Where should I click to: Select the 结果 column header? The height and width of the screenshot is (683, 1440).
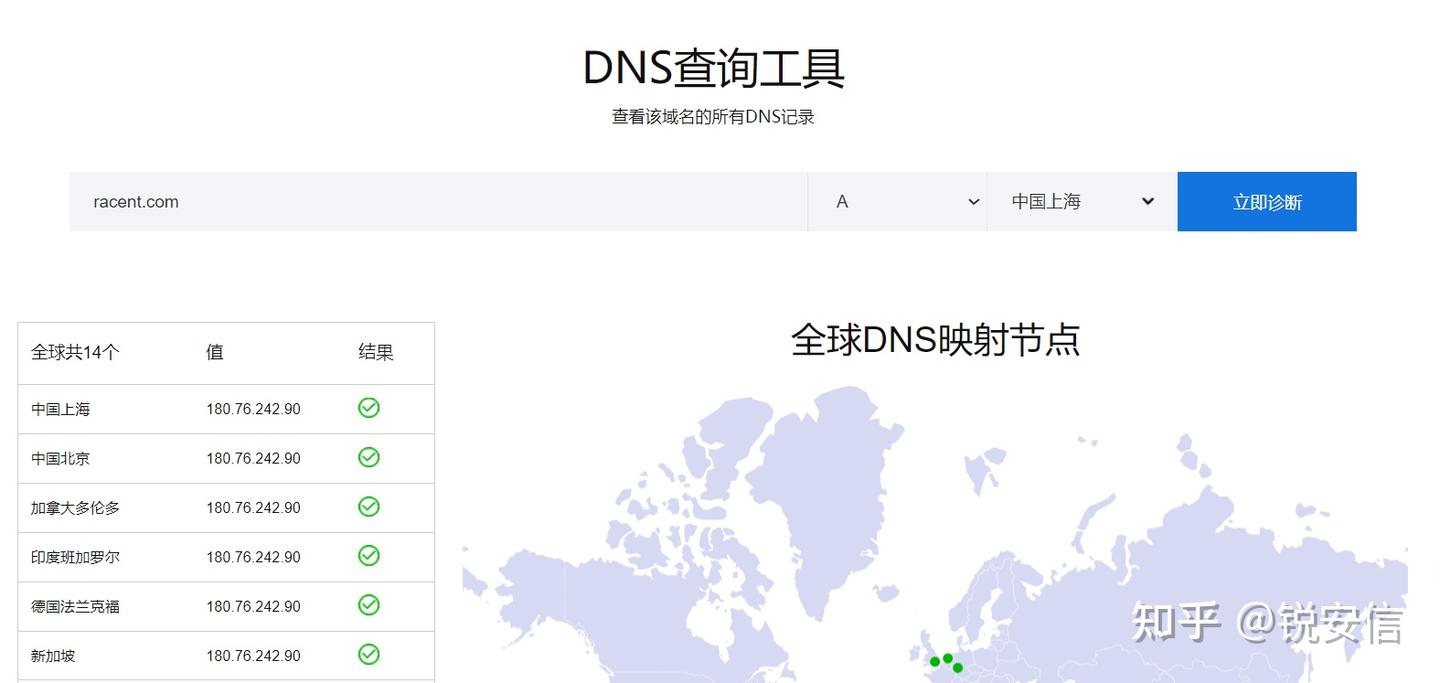[x=375, y=352]
